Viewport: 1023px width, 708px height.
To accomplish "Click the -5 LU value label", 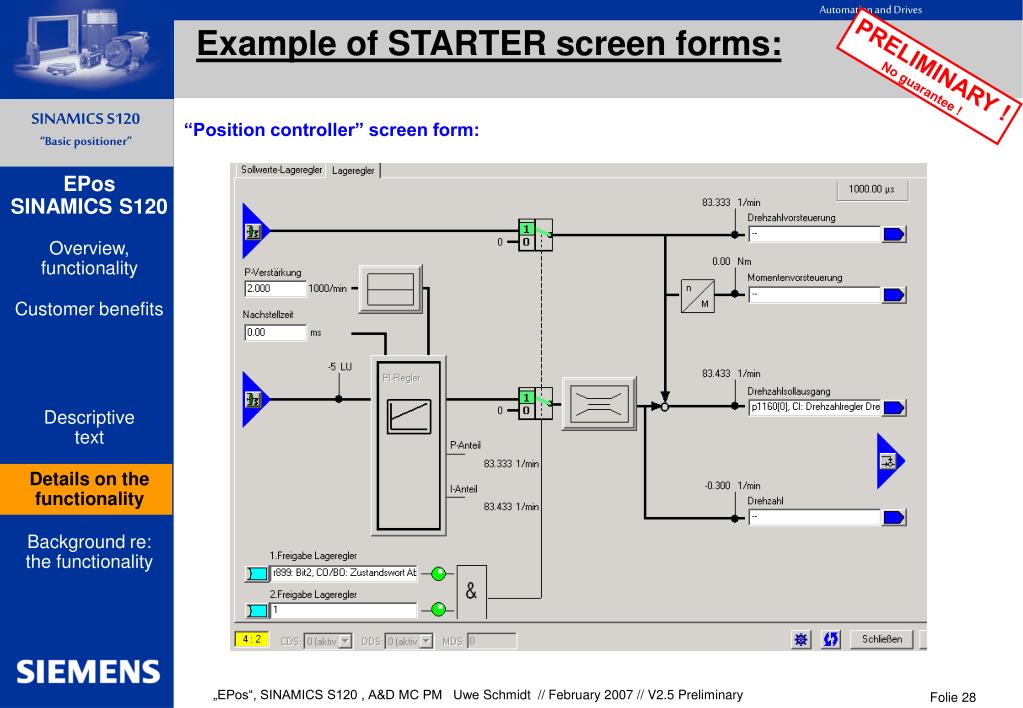I will coord(339,367).
